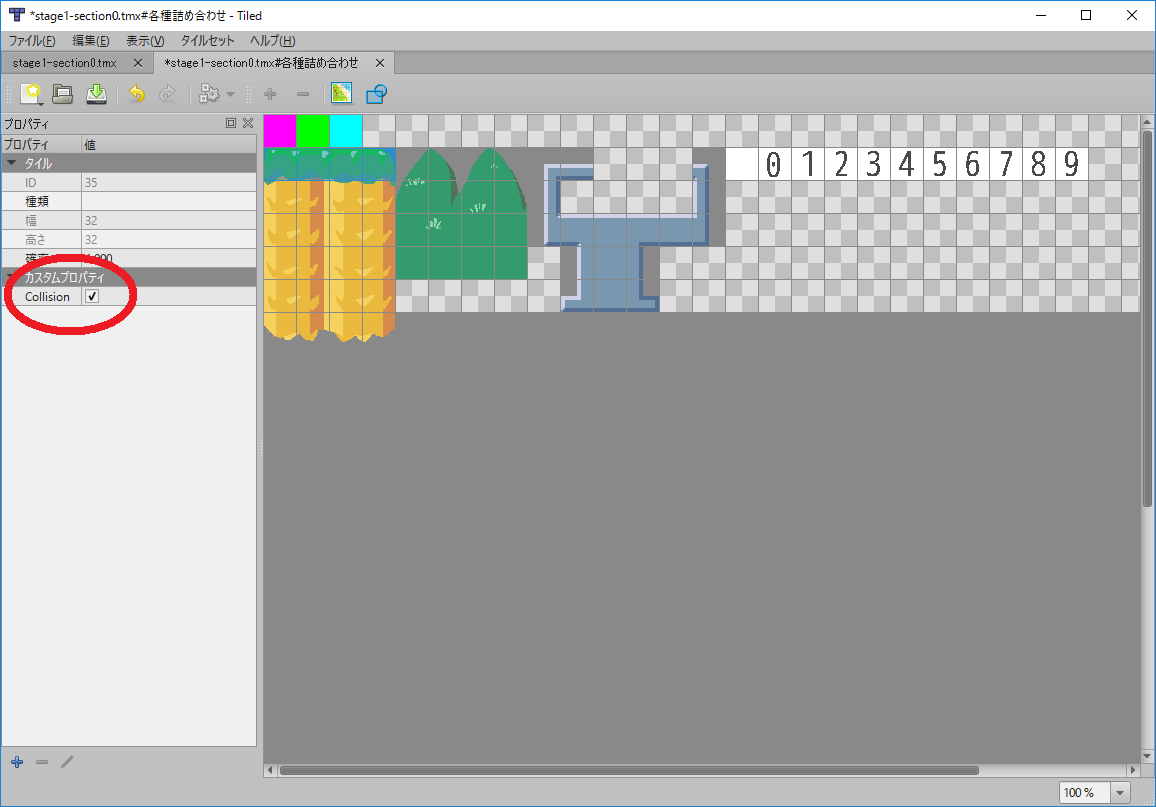The height and width of the screenshot is (807, 1156).
Task: Click the tileset image toolbar icon
Action: click(341, 93)
